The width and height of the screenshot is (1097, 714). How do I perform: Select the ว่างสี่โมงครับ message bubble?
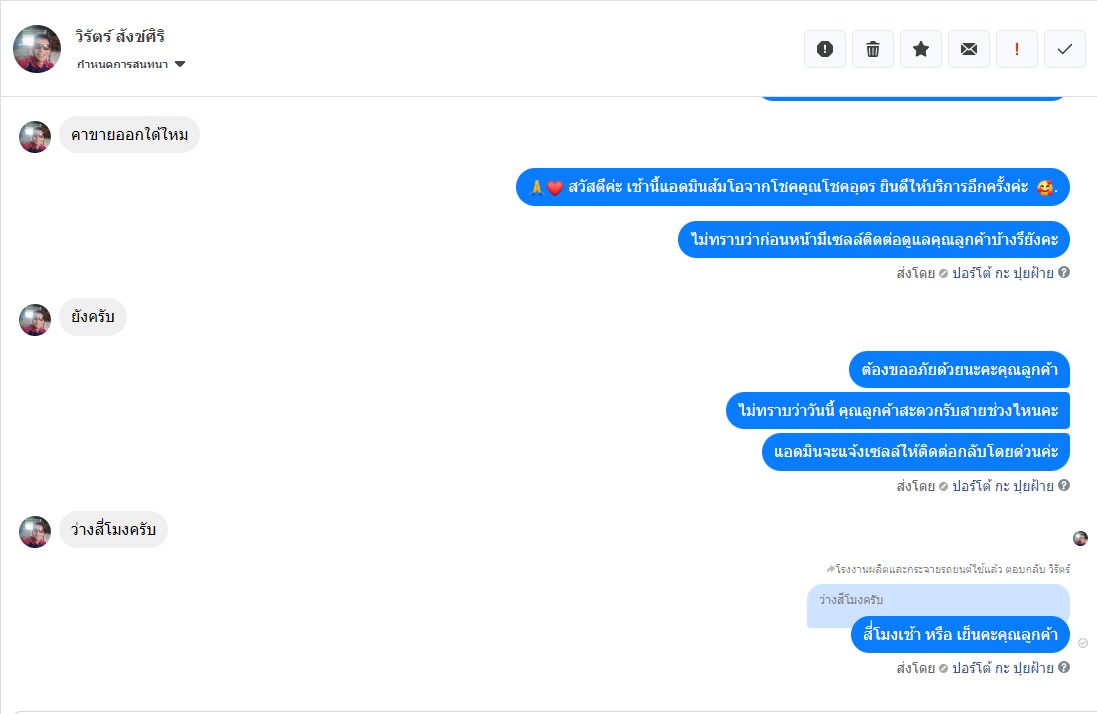(x=113, y=529)
